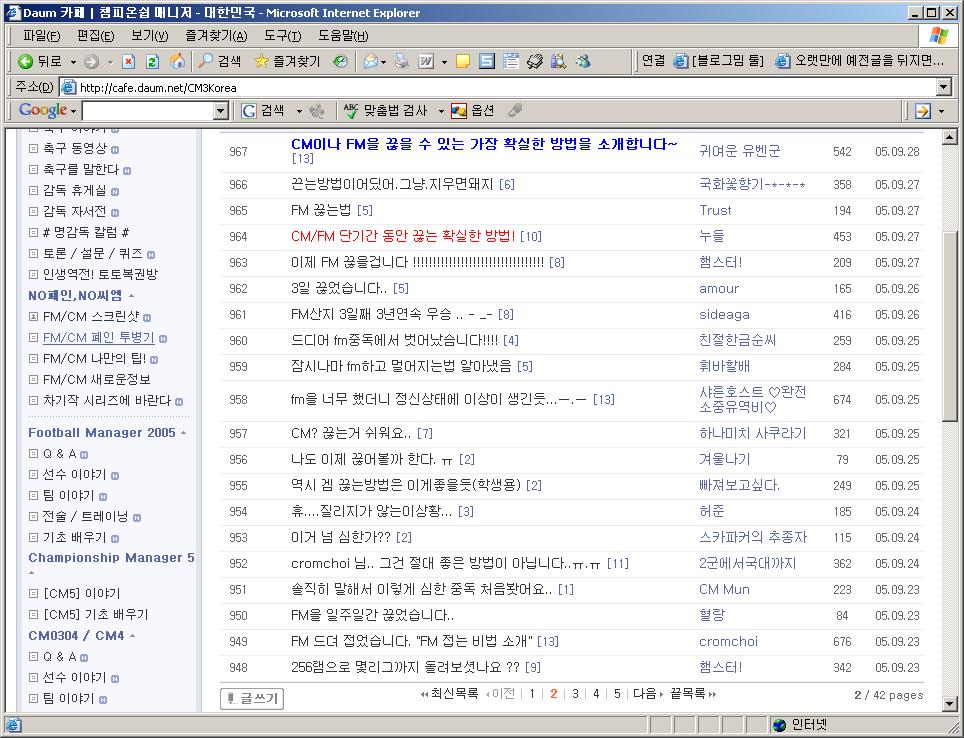Click the notepad toolbar icon

click(x=511, y=61)
